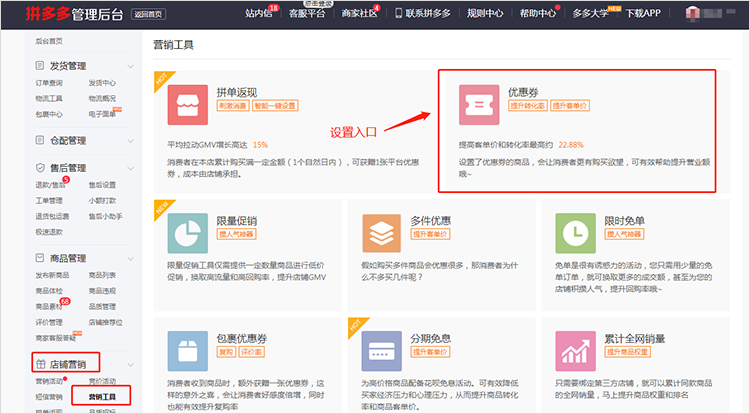Open 售后设置 in sidebar
Viewport: 750px width, 414px height.
pos(102,185)
